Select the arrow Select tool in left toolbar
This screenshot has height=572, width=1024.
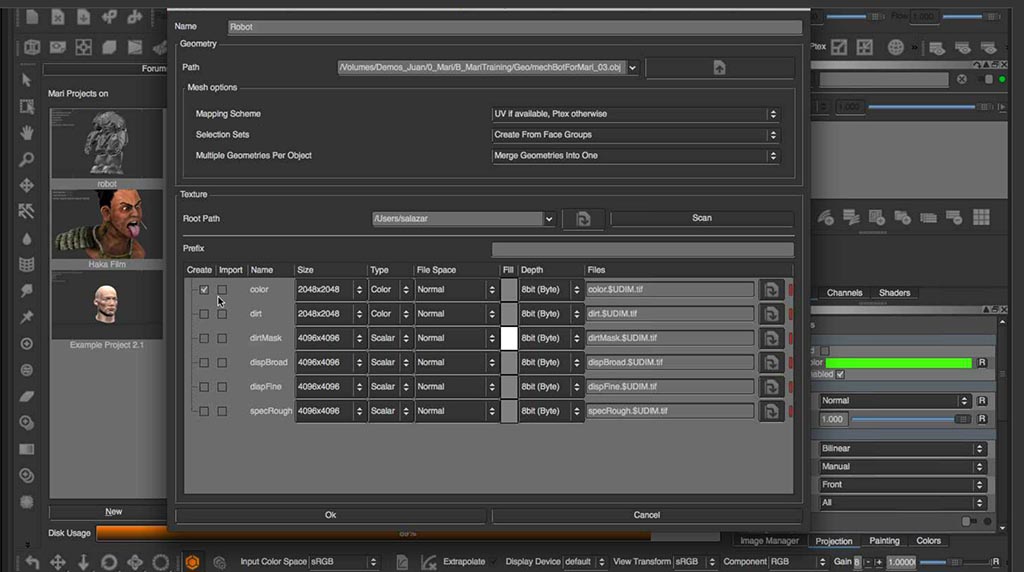coord(26,80)
